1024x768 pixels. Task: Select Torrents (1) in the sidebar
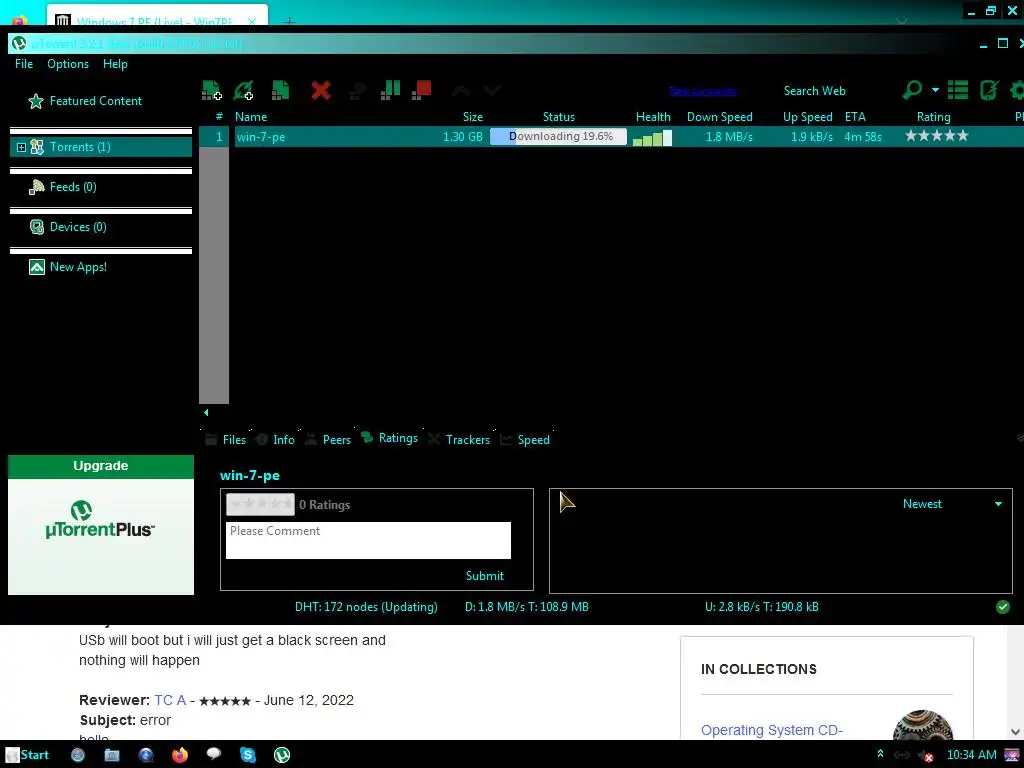(x=80, y=147)
